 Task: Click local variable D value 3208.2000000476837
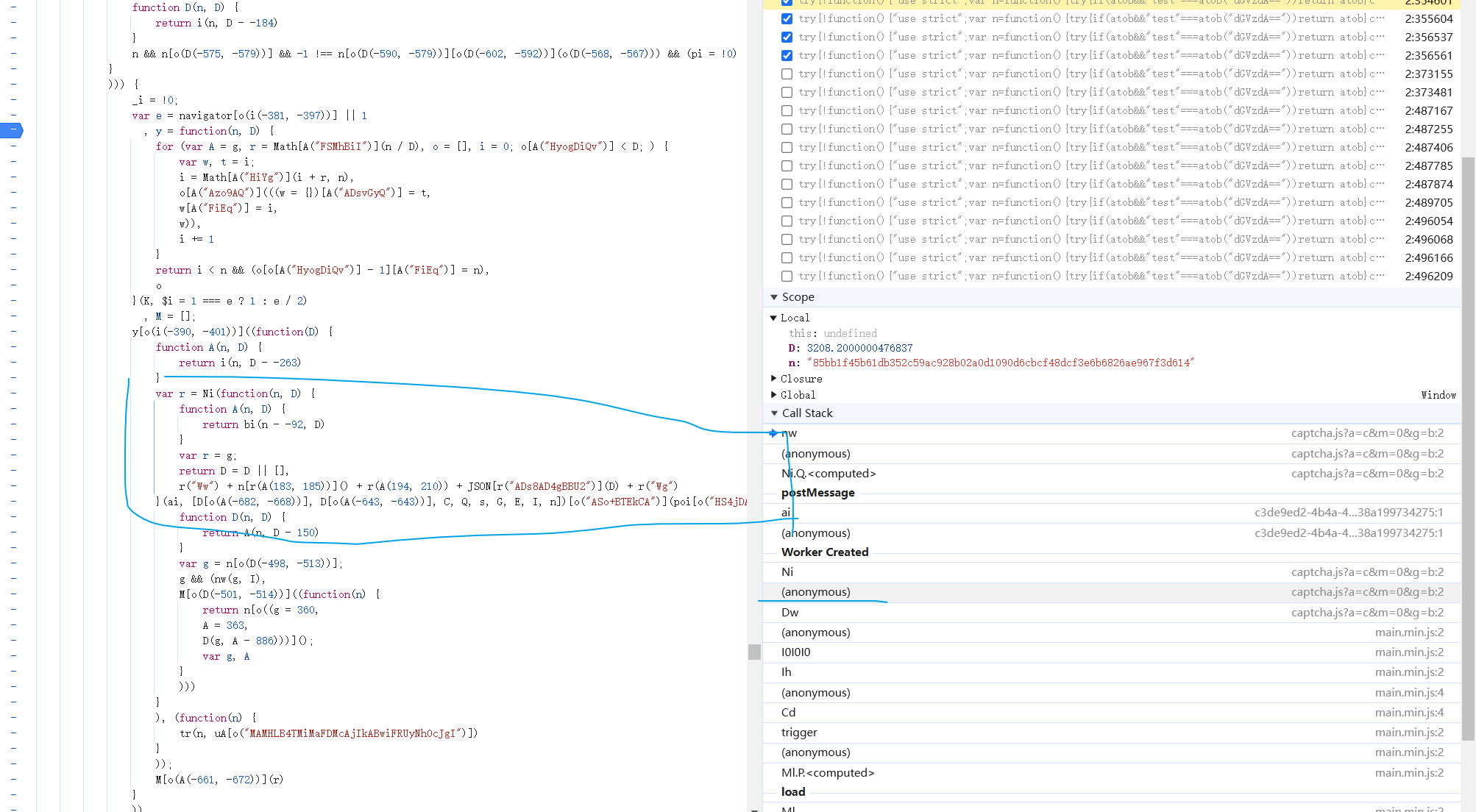(859, 348)
